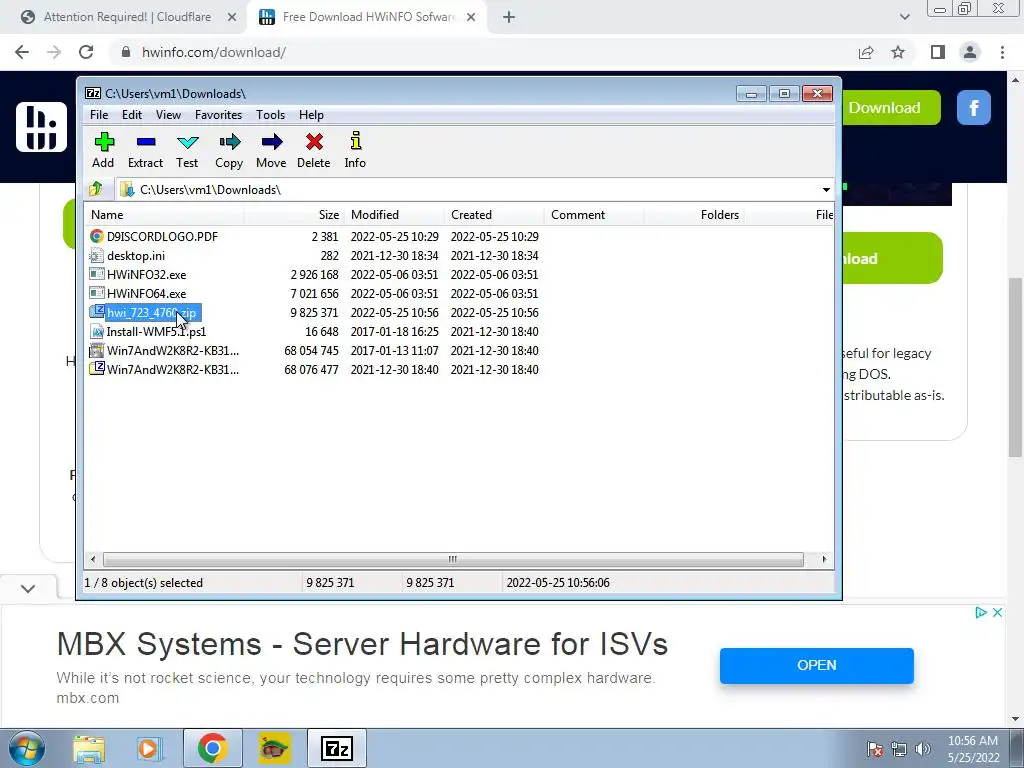This screenshot has height=768, width=1024.
Task: Click the right arrow of horizontal scrollbar
Action: (824, 559)
